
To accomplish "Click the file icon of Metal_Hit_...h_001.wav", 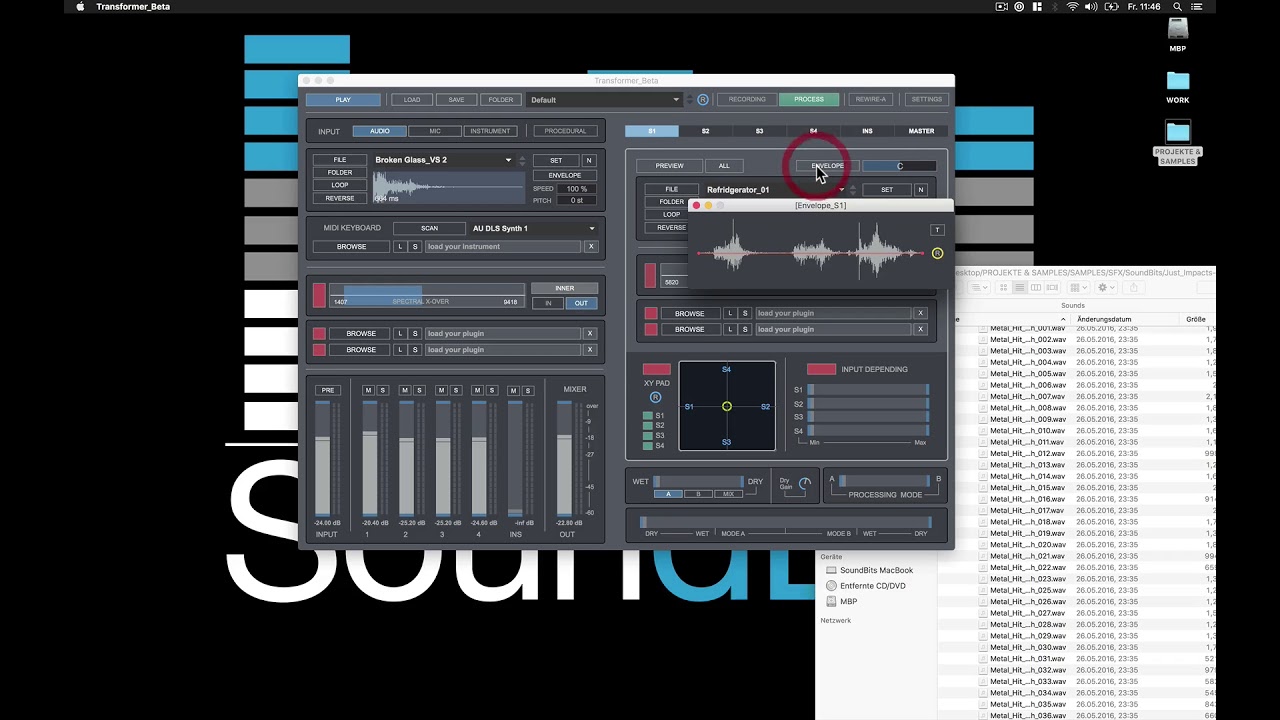I will (983, 328).
